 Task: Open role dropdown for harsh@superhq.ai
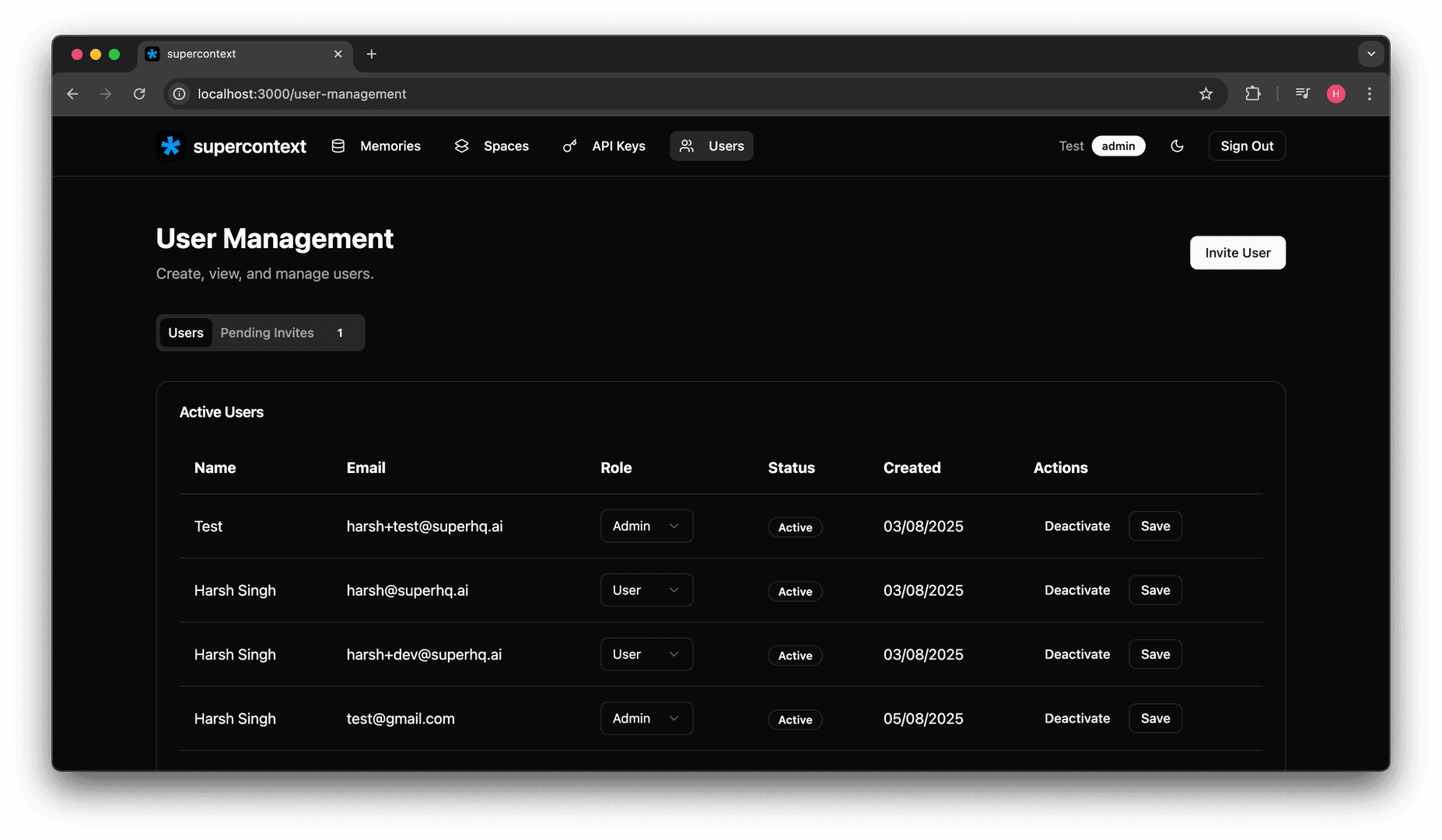646,590
